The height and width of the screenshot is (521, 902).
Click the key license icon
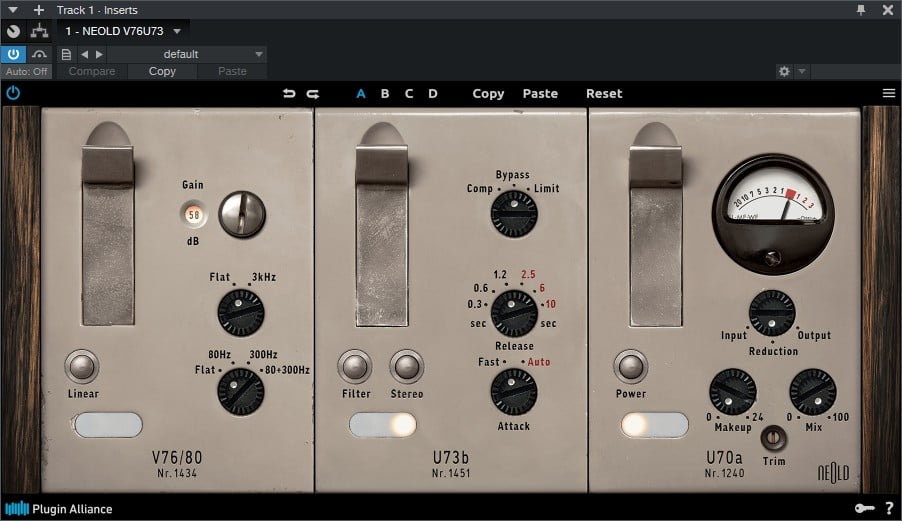(864, 508)
